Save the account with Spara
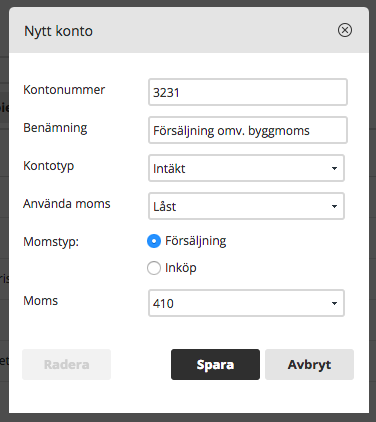The image size is (376, 422). [x=215, y=364]
